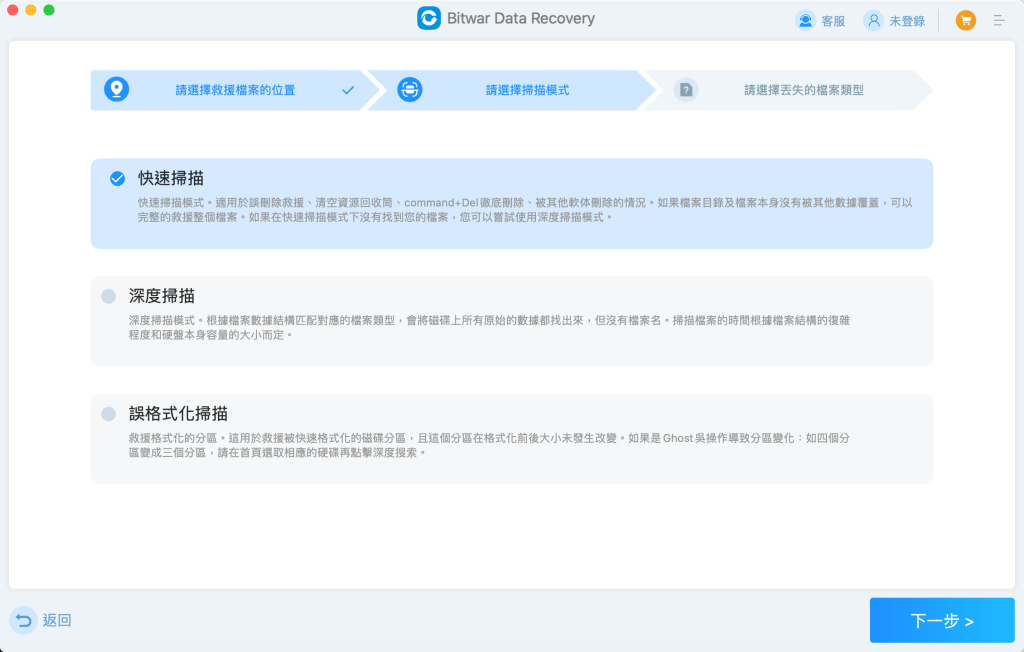Click the 客服 support label
The image size is (1024, 652).
tap(833, 21)
